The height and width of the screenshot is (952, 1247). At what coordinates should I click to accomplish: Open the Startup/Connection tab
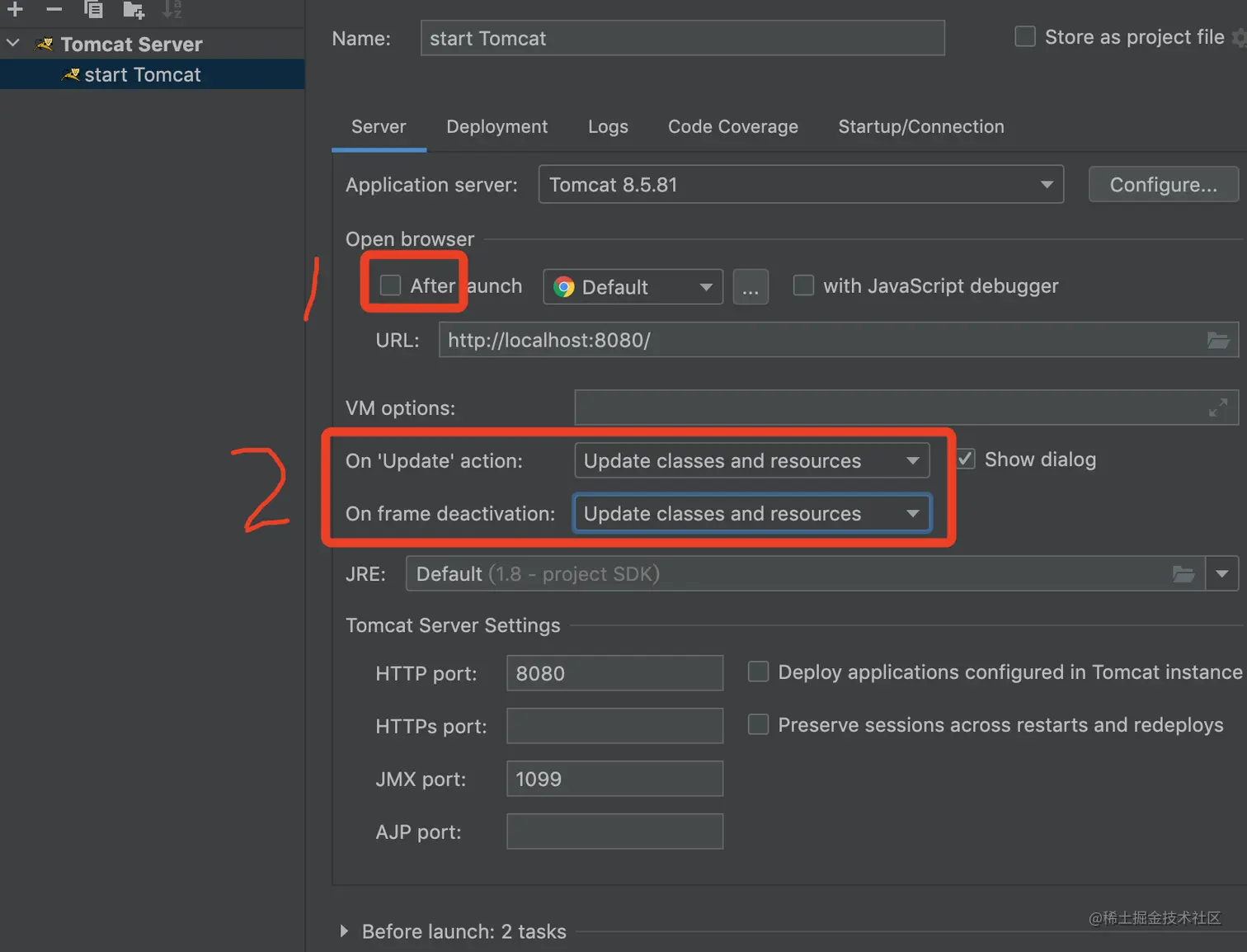click(921, 127)
